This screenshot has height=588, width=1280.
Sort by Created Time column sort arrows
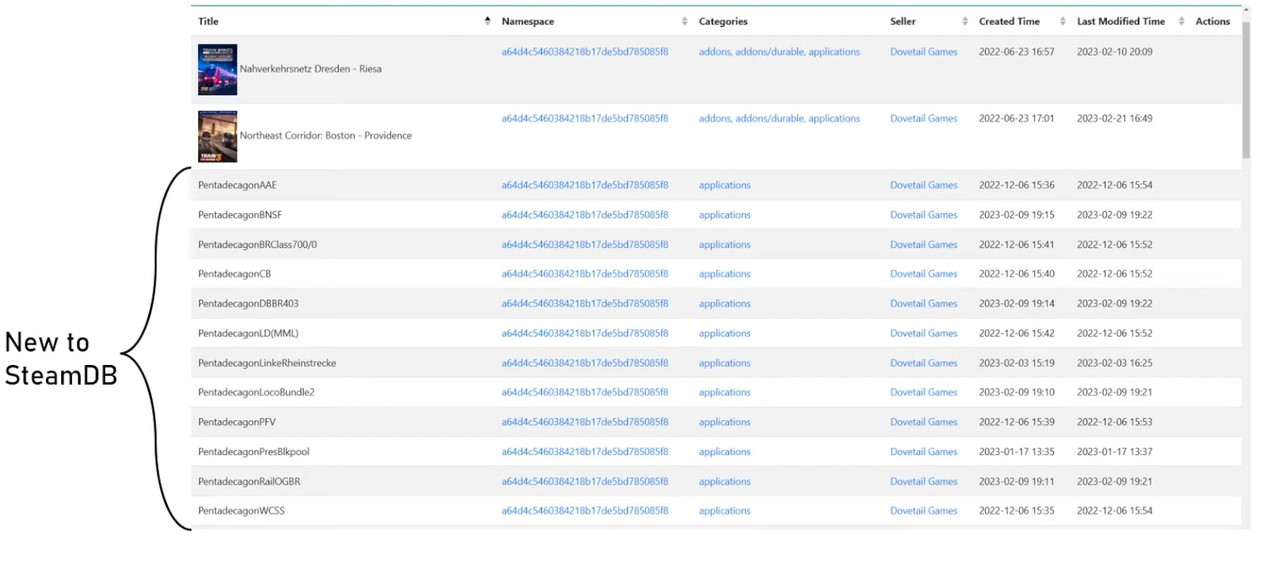point(1064,21)
